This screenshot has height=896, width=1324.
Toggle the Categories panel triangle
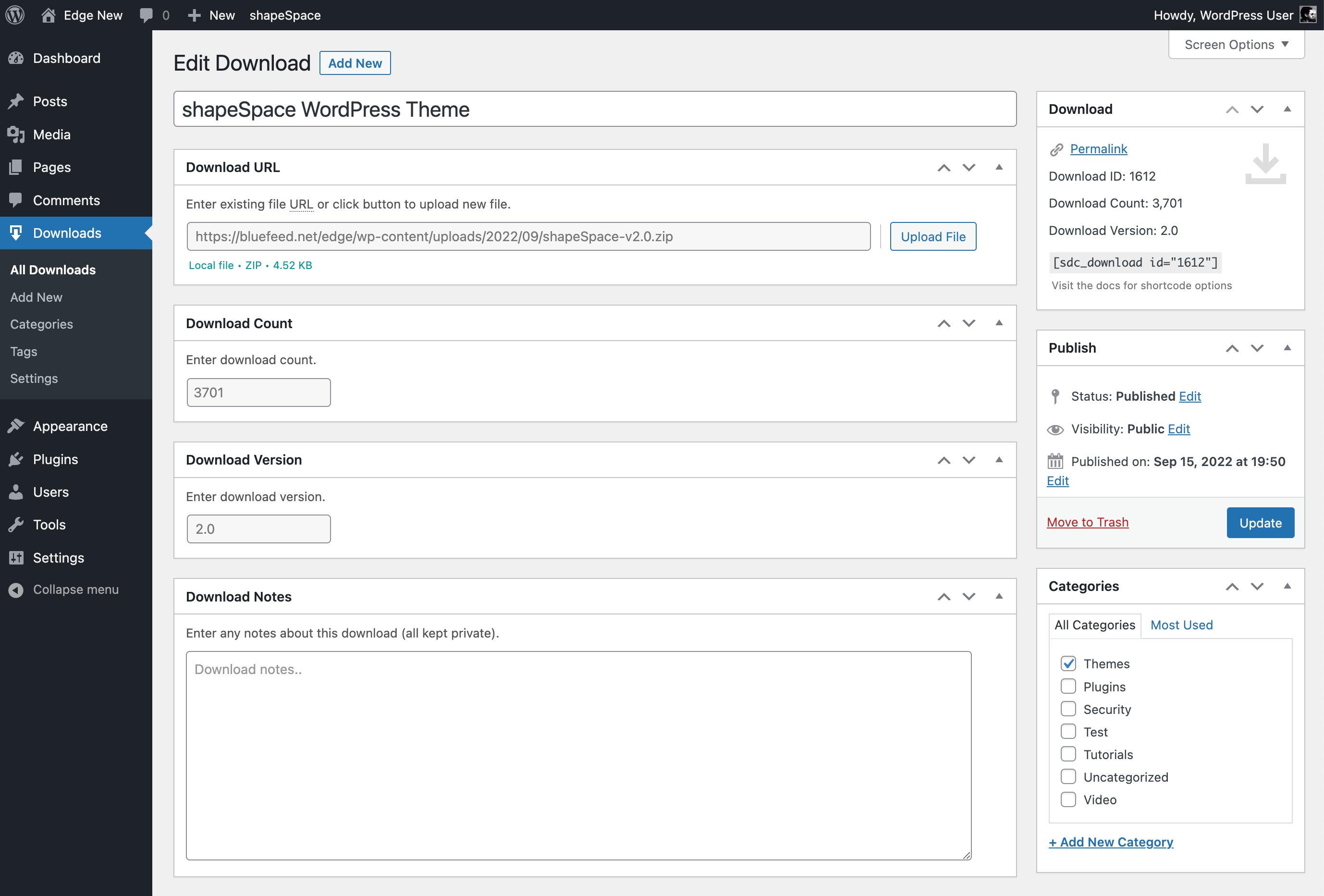[1287, 586]
